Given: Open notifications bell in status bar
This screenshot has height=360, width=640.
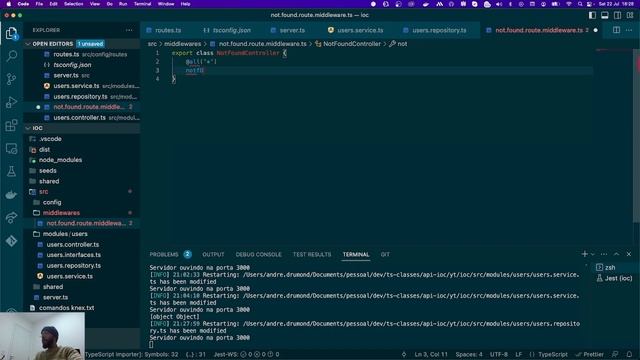Looking at the screenshot, I should pyautogui.click(x=629, y=354).
